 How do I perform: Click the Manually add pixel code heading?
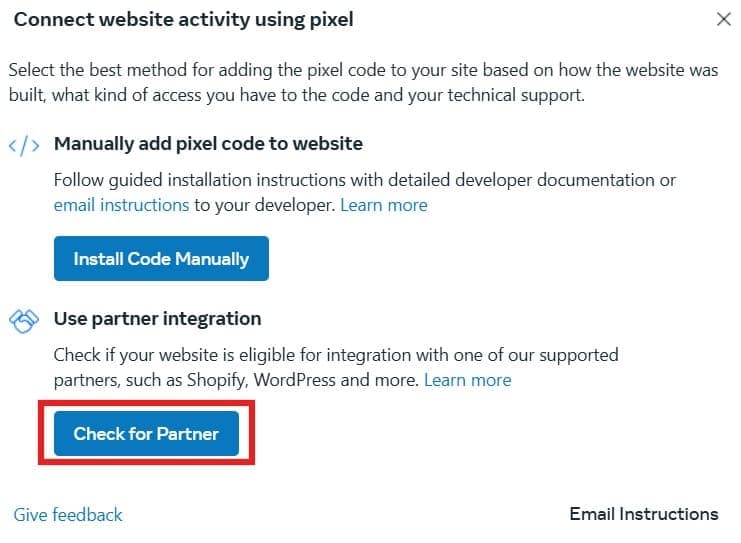click(208, 144)
